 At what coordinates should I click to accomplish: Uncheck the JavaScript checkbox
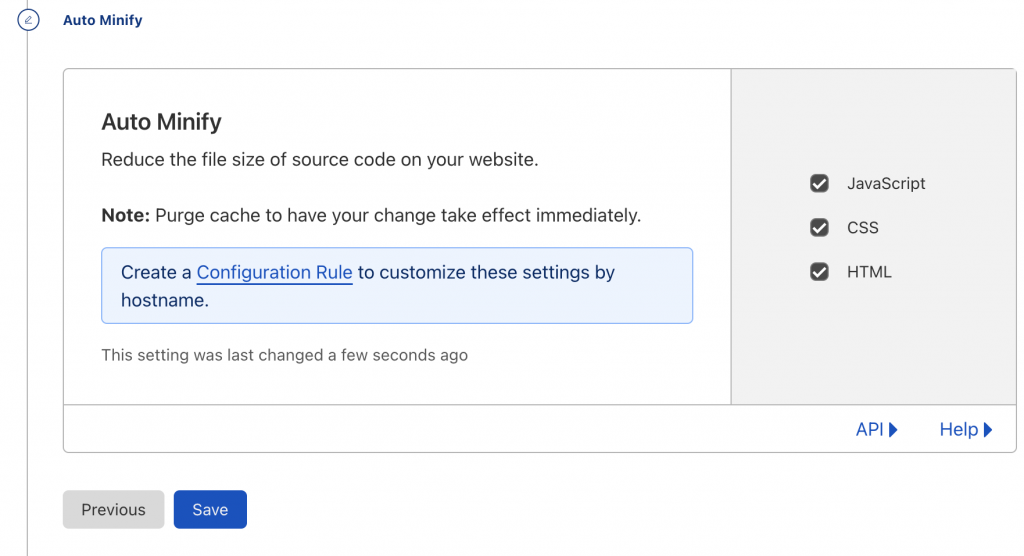pos(820,184)
